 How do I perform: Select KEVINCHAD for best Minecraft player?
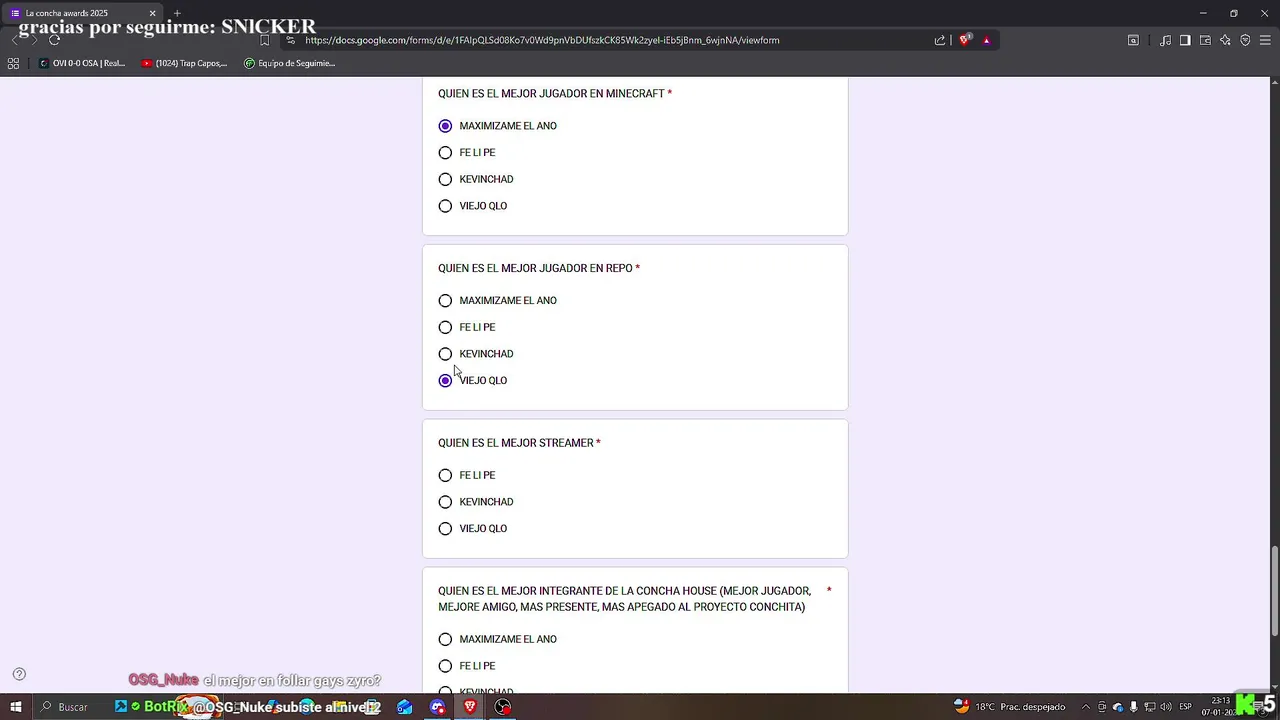tap(445, 179)
